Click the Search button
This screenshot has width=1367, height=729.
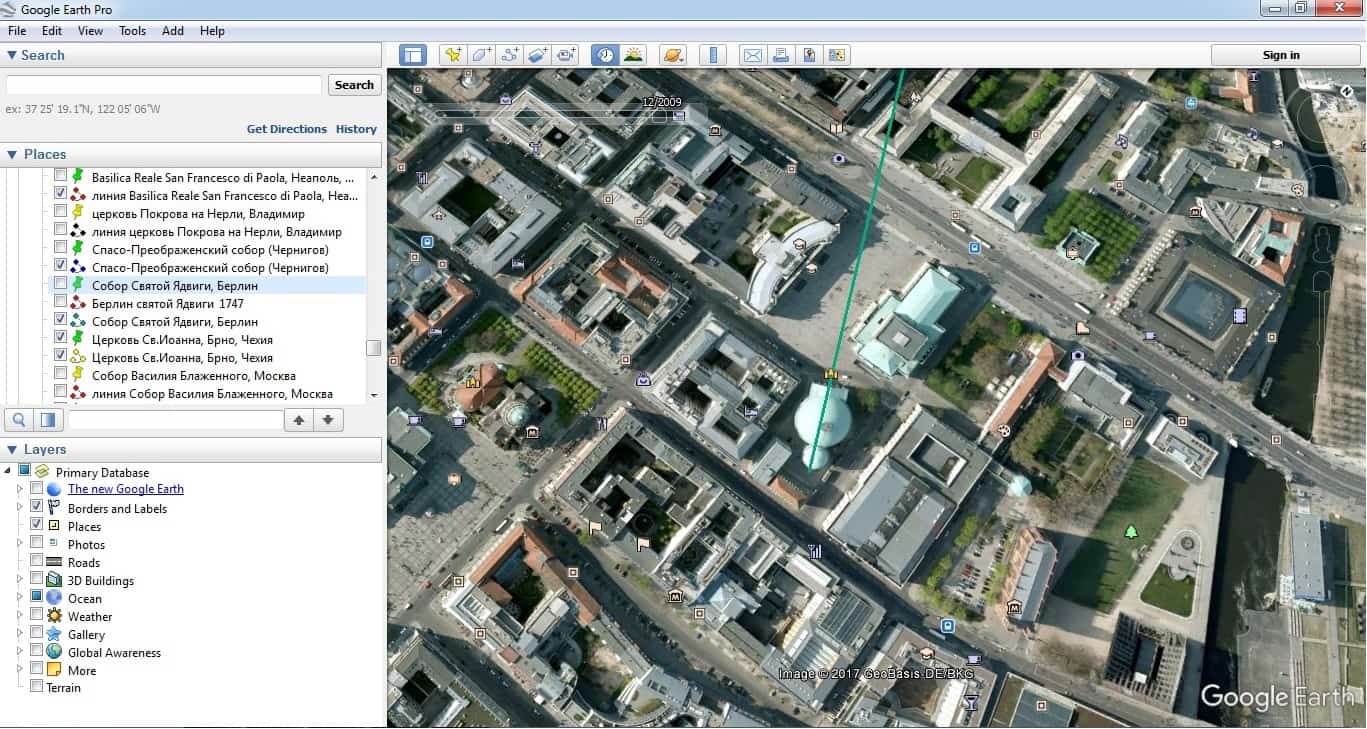pyautogui.click(x=354, y=85)
